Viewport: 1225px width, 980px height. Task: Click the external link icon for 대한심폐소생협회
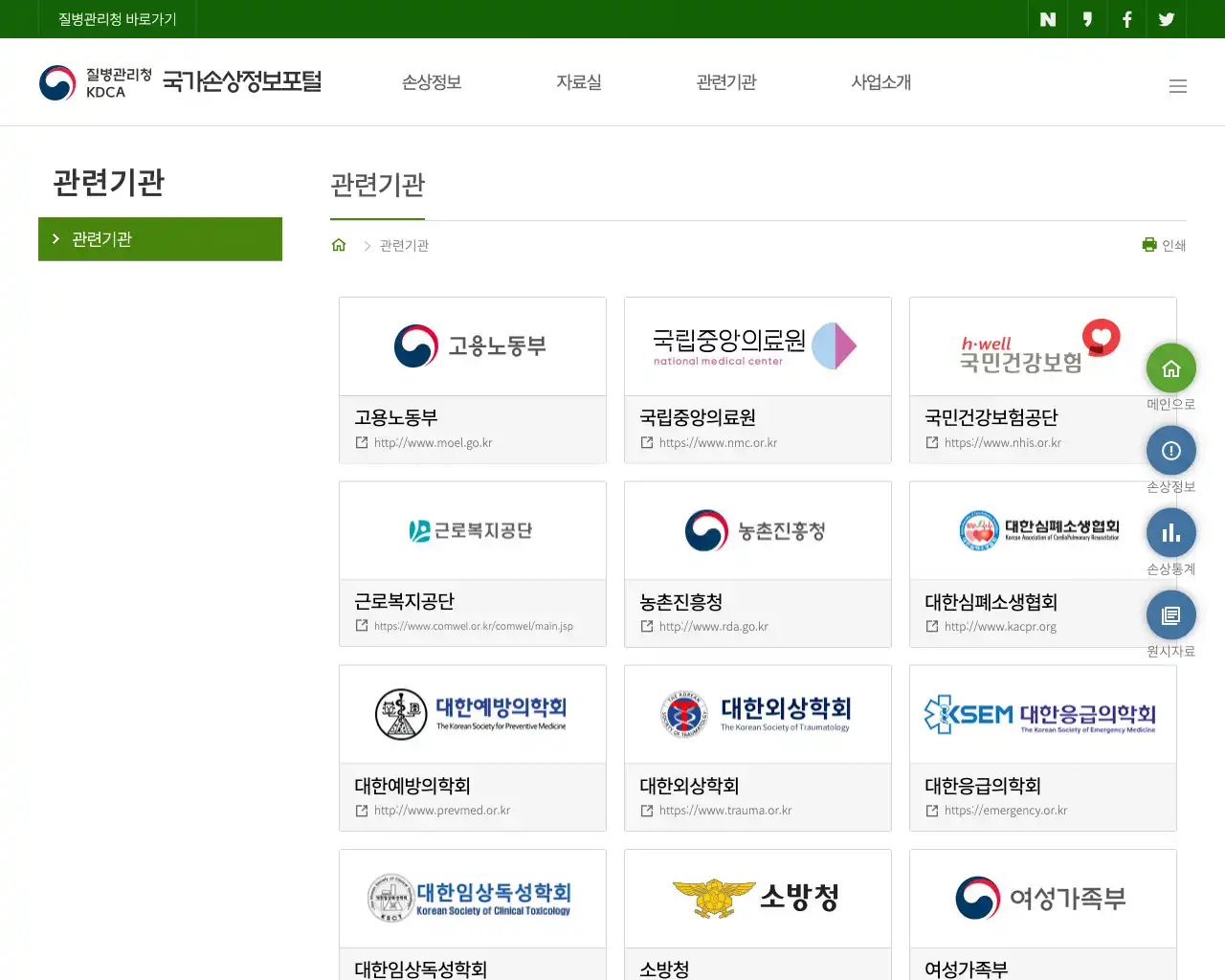(932, 626)
